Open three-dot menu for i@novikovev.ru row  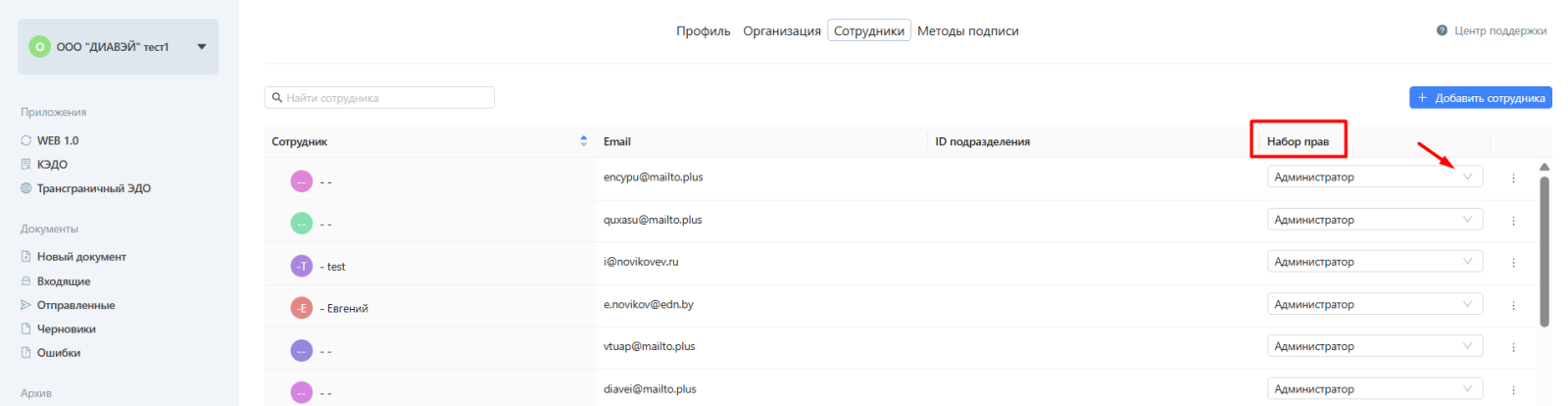1513,263
